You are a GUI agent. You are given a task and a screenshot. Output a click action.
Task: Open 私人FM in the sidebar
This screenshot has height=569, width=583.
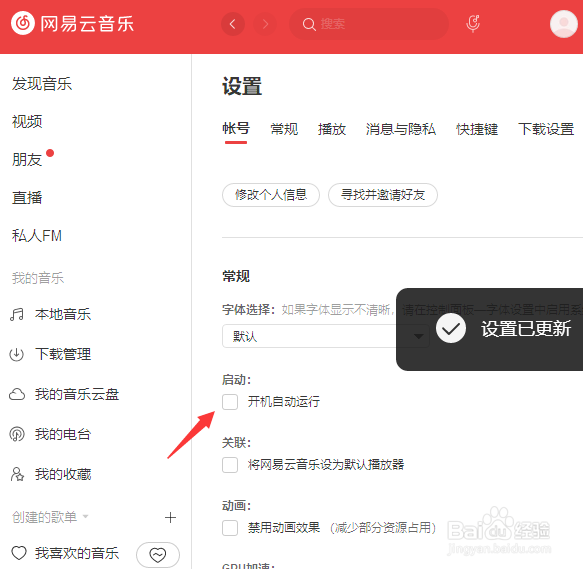(37, 235)
